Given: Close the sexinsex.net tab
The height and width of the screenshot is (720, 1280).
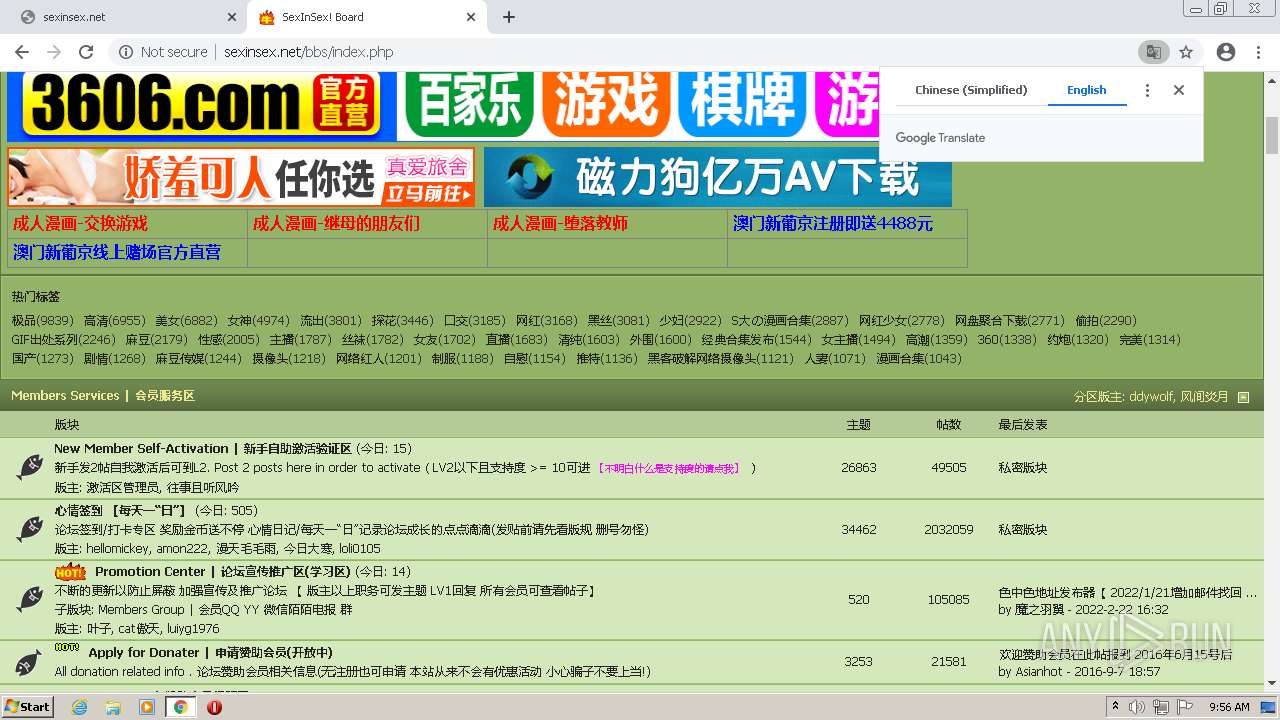Looking at the screenshot, I should [232, 17].
